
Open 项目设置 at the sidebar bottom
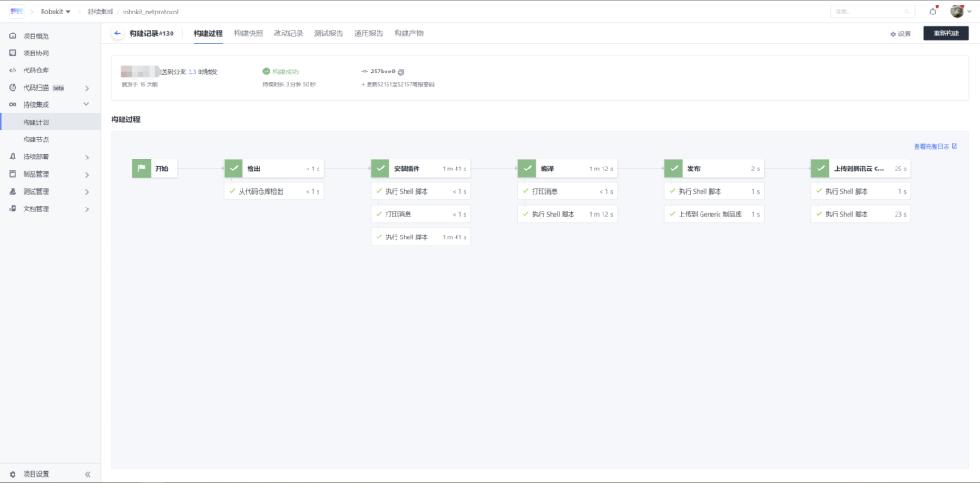click(x=36, y=474)
